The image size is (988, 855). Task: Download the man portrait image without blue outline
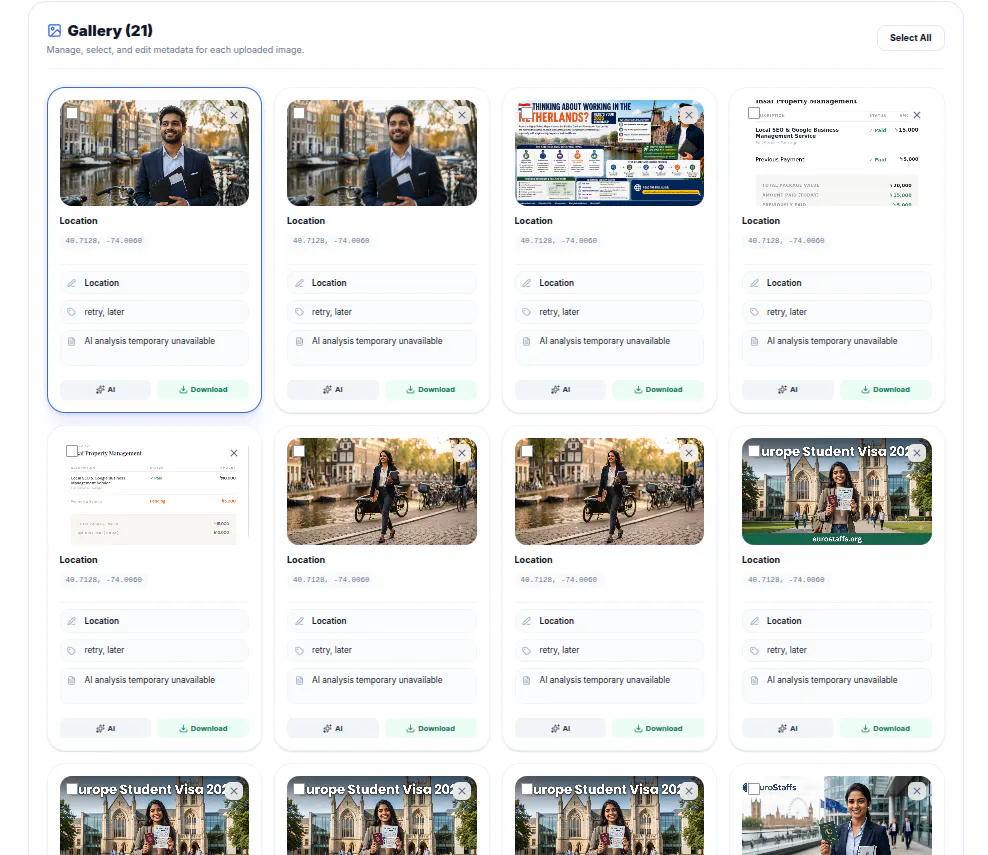coord(430,389)
